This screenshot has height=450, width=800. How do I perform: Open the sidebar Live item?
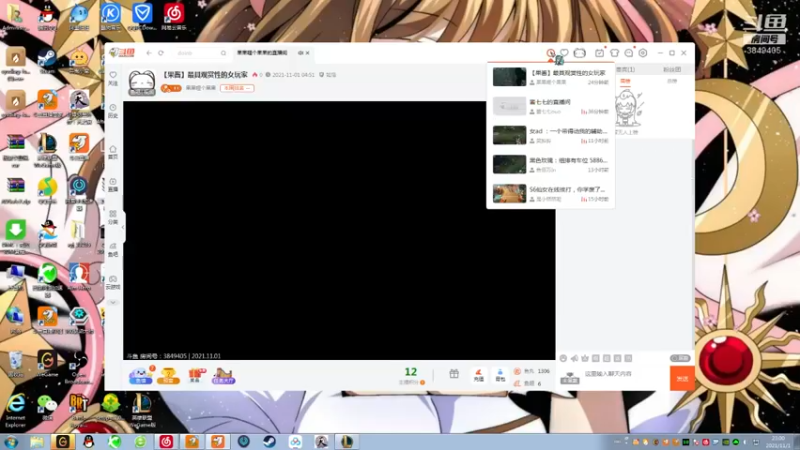click(x=113, y=185)
